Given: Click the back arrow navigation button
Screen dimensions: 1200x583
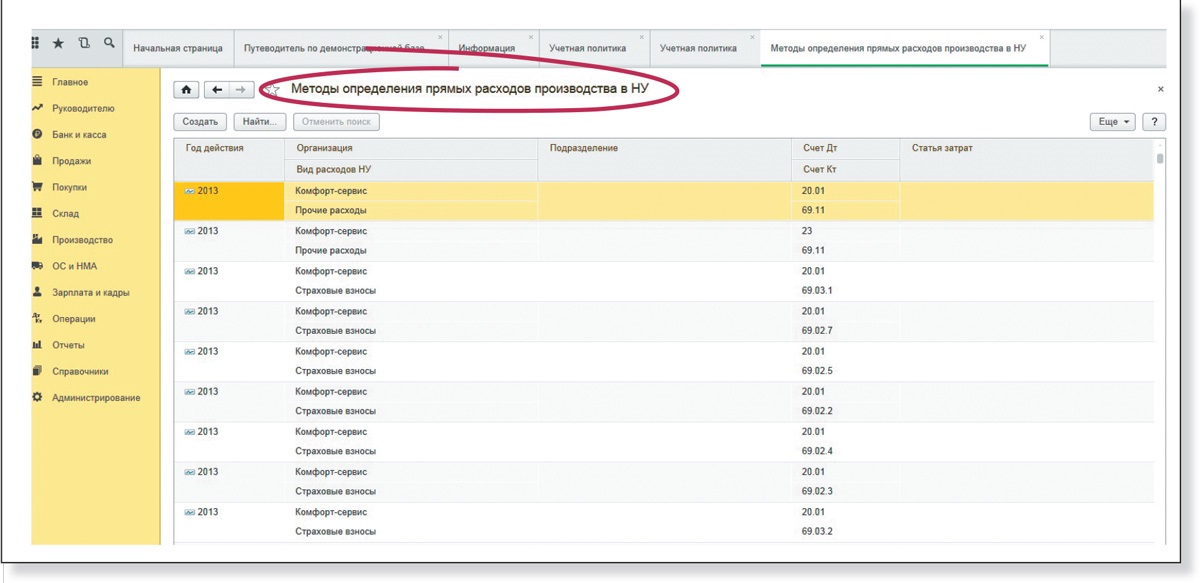Looking at the screenshot, I should pos(217,90).
